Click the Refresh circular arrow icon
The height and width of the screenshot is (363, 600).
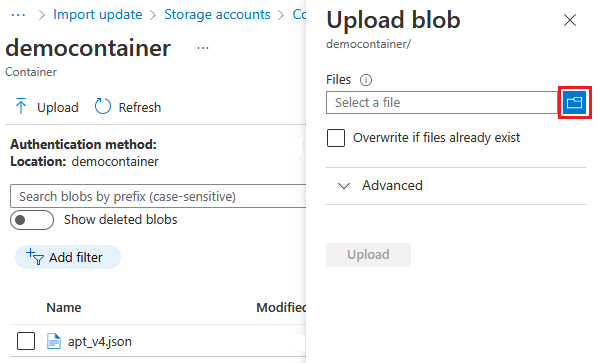pos(103,106)
